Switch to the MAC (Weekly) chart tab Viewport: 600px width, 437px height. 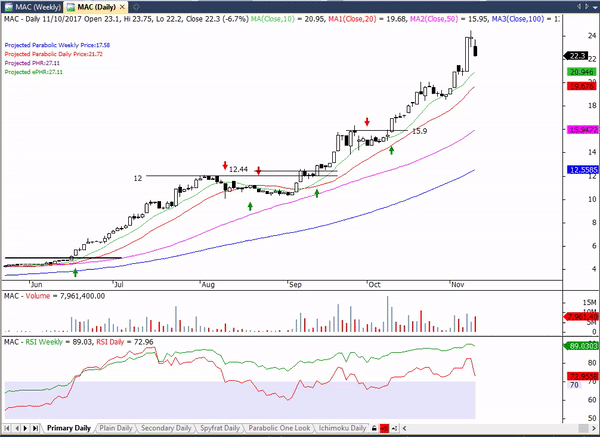click(33, 7)
